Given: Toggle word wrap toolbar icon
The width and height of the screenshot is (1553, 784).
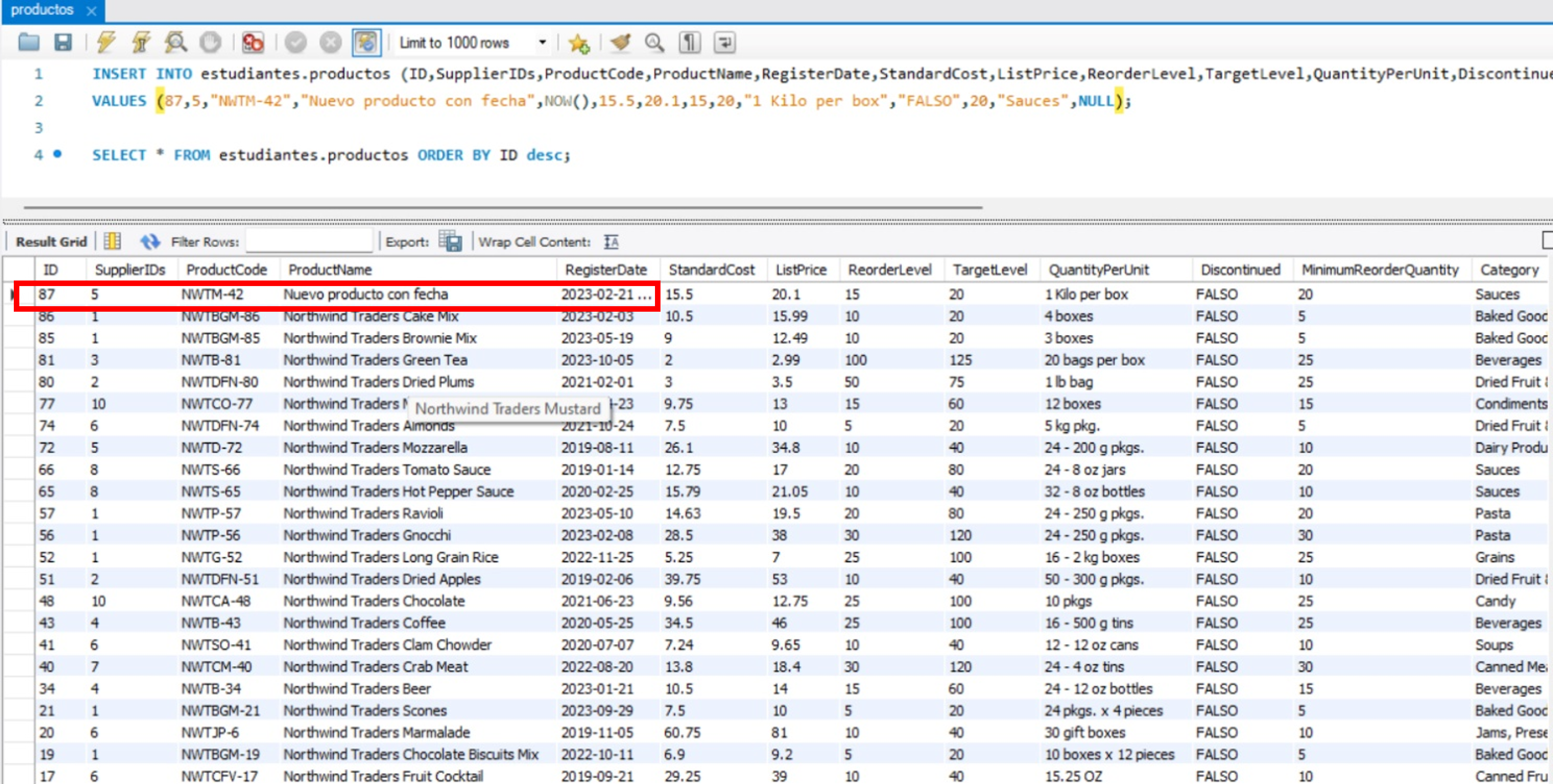Looking at the screenshot, I should pos(725,42).
